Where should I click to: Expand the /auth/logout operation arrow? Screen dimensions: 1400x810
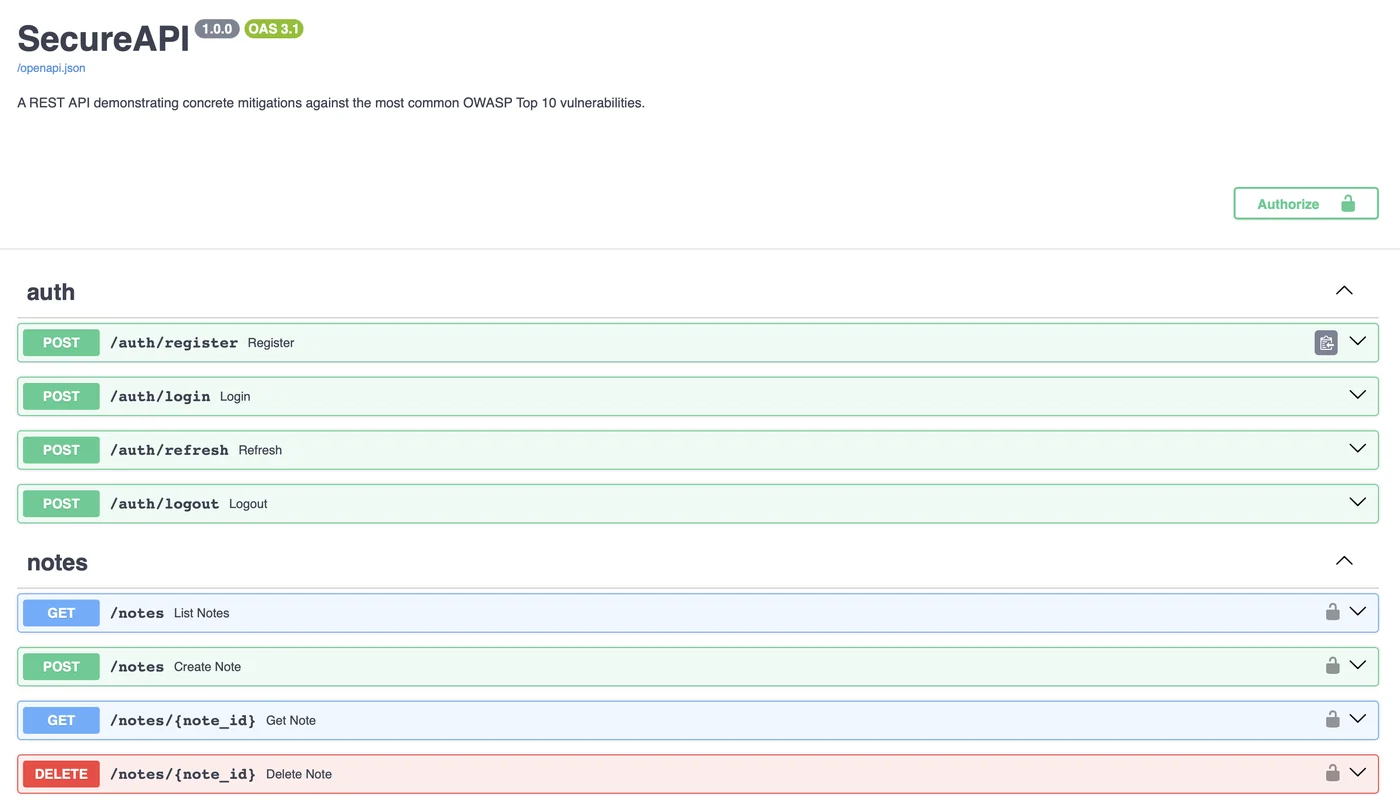click(x=1358, y=502)
